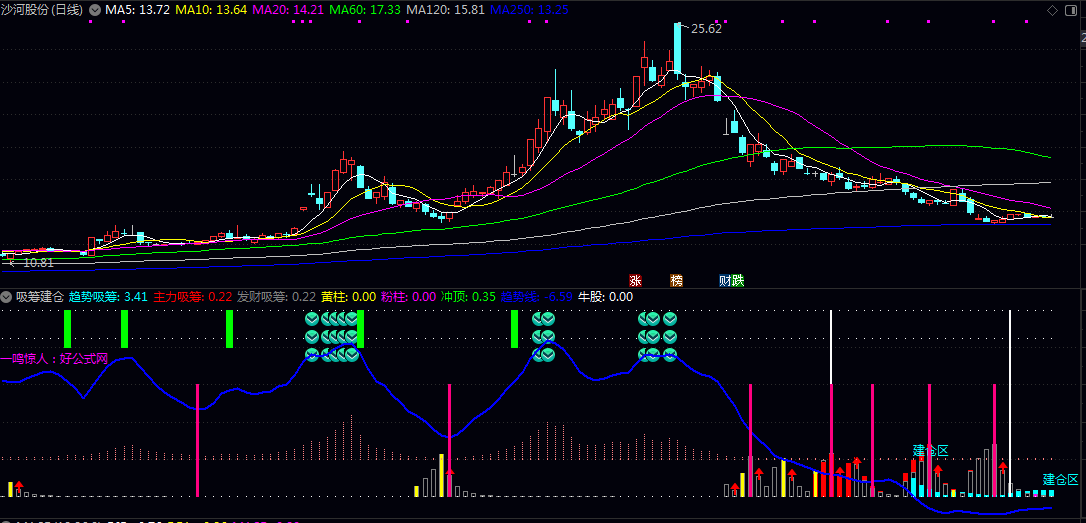The height and width of the screenshot is (523, 1086).
Task: Click the red 涨 marker icon
Action: [634, 280]
